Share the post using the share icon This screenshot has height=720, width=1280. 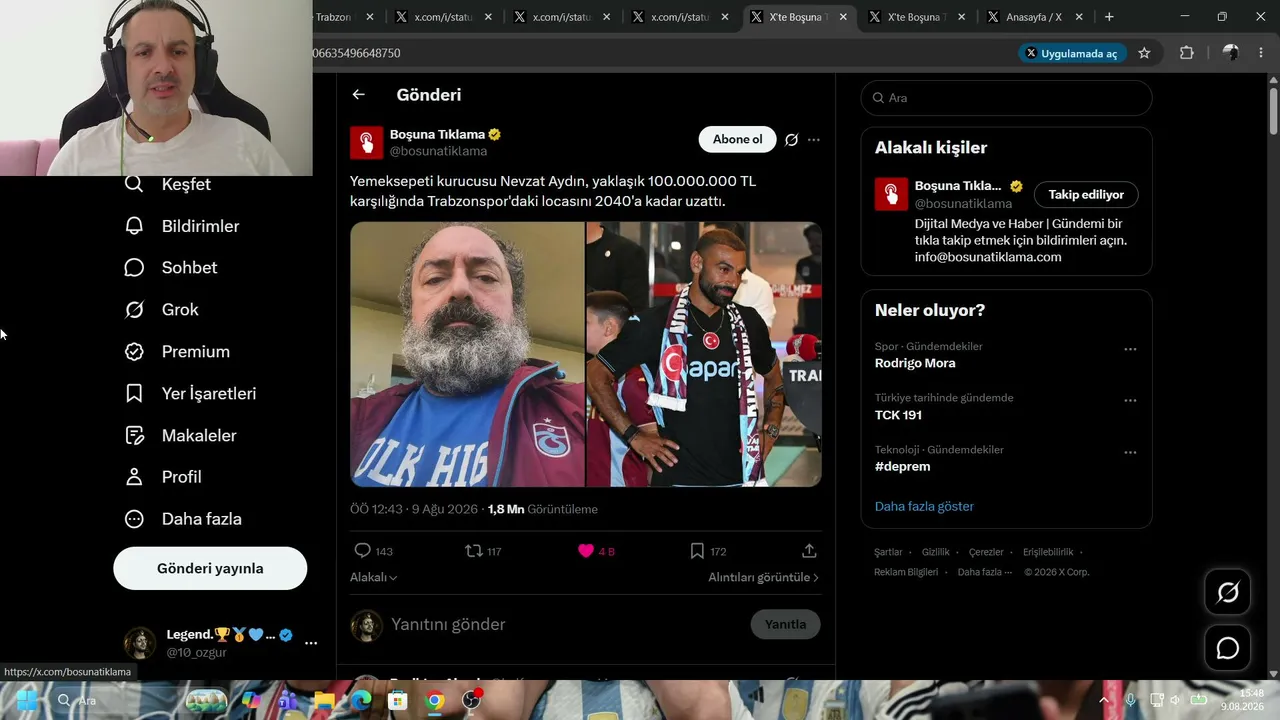(809, 551)
